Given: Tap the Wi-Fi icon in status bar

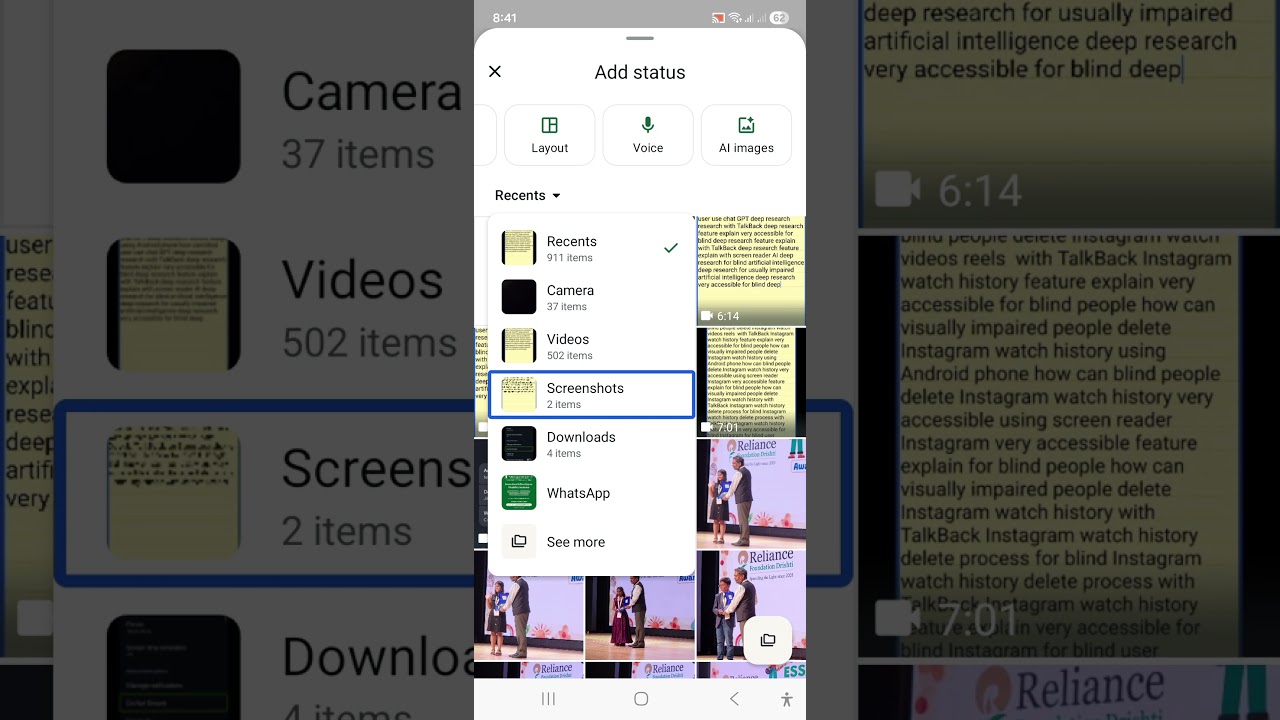Looking at the screenshot, I should (735, 18).
